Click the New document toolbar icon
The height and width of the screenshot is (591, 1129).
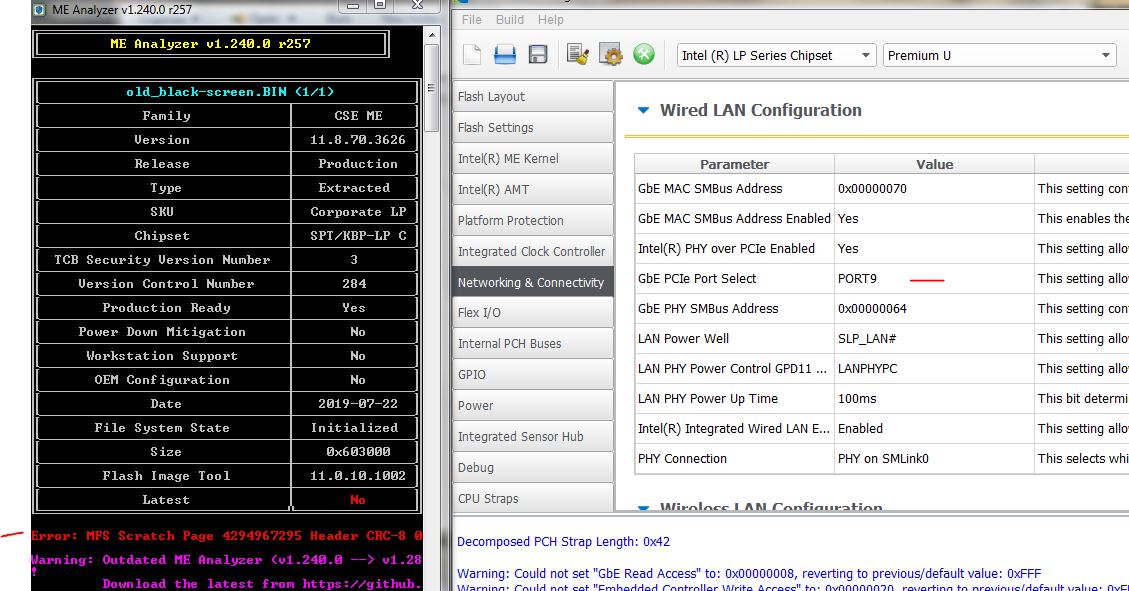click(x=472, y=55)
